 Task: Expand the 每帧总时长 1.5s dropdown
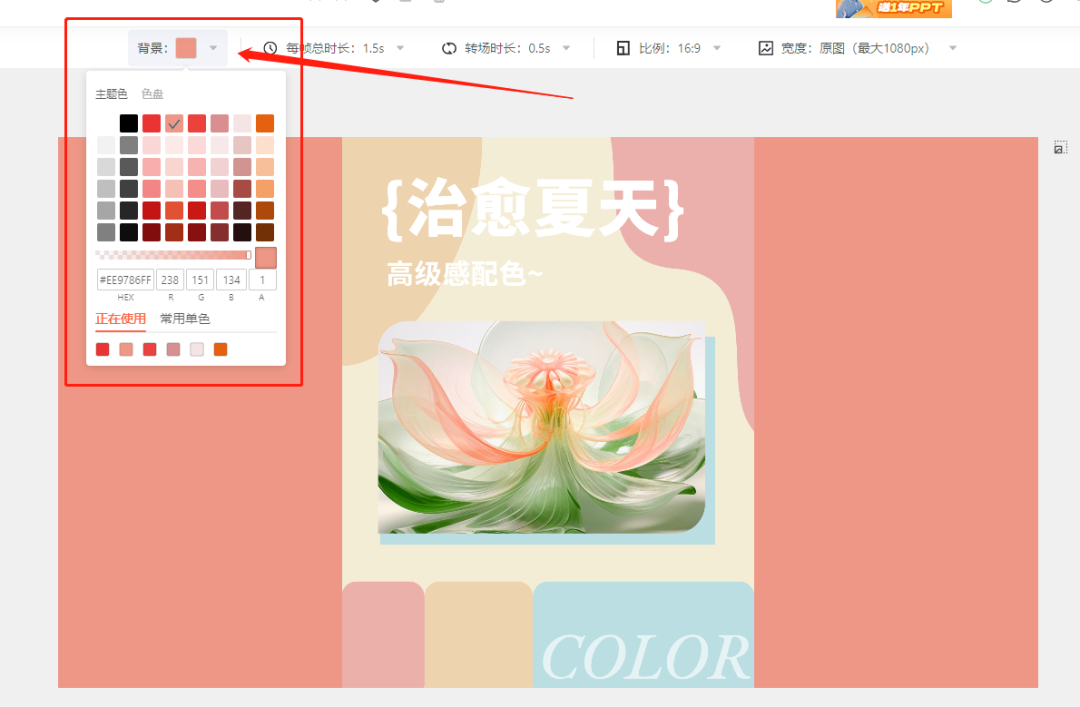coord(400,48)
